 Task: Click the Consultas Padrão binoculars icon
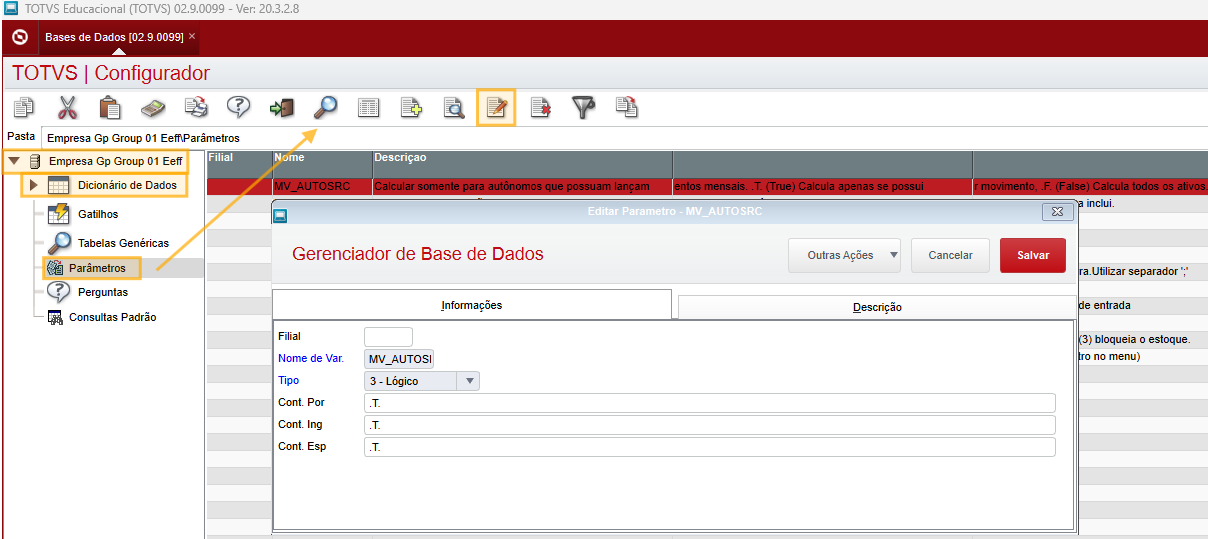click(54, 317)
